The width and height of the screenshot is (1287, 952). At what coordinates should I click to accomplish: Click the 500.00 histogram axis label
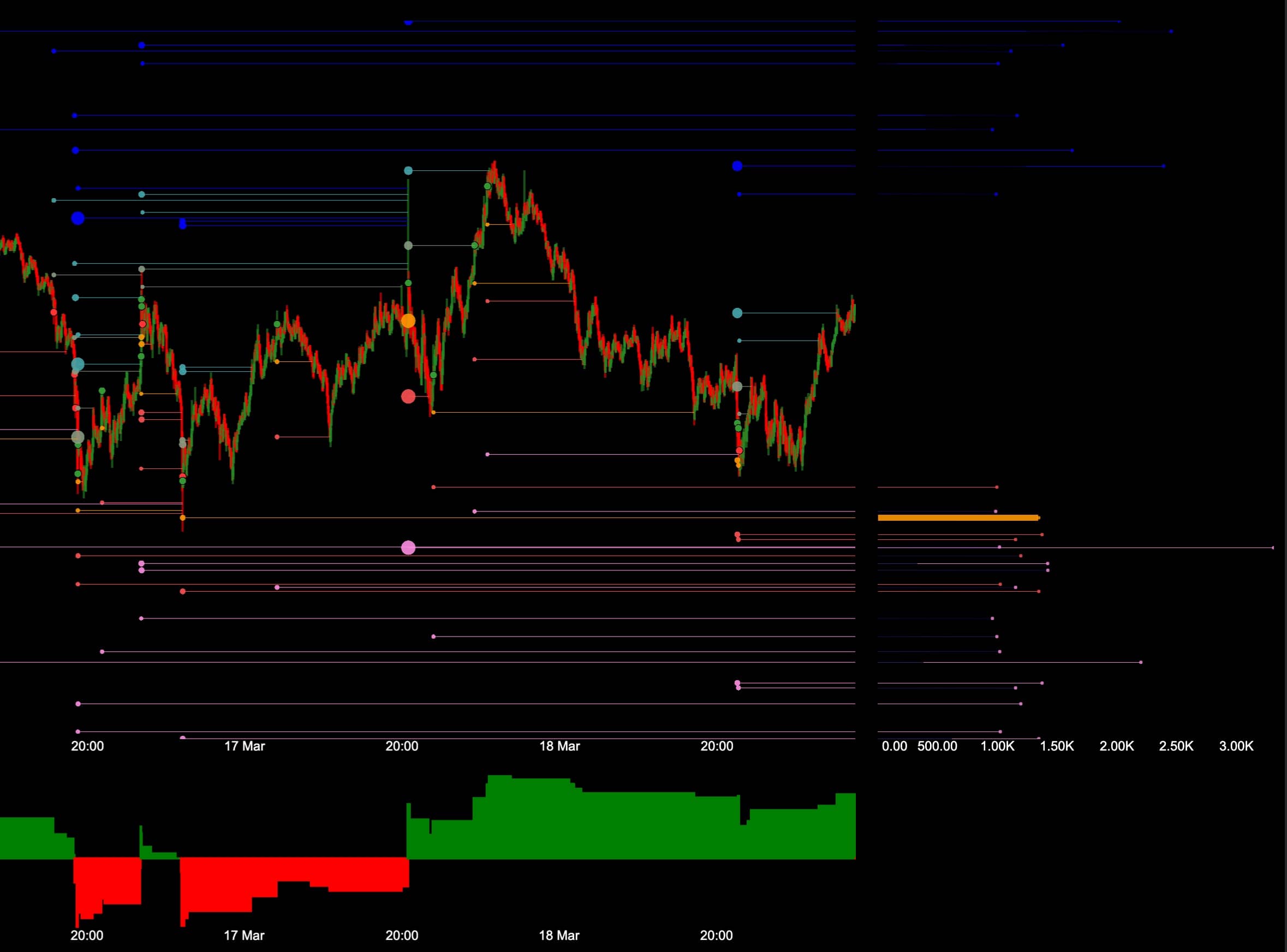tap(937, 746)
